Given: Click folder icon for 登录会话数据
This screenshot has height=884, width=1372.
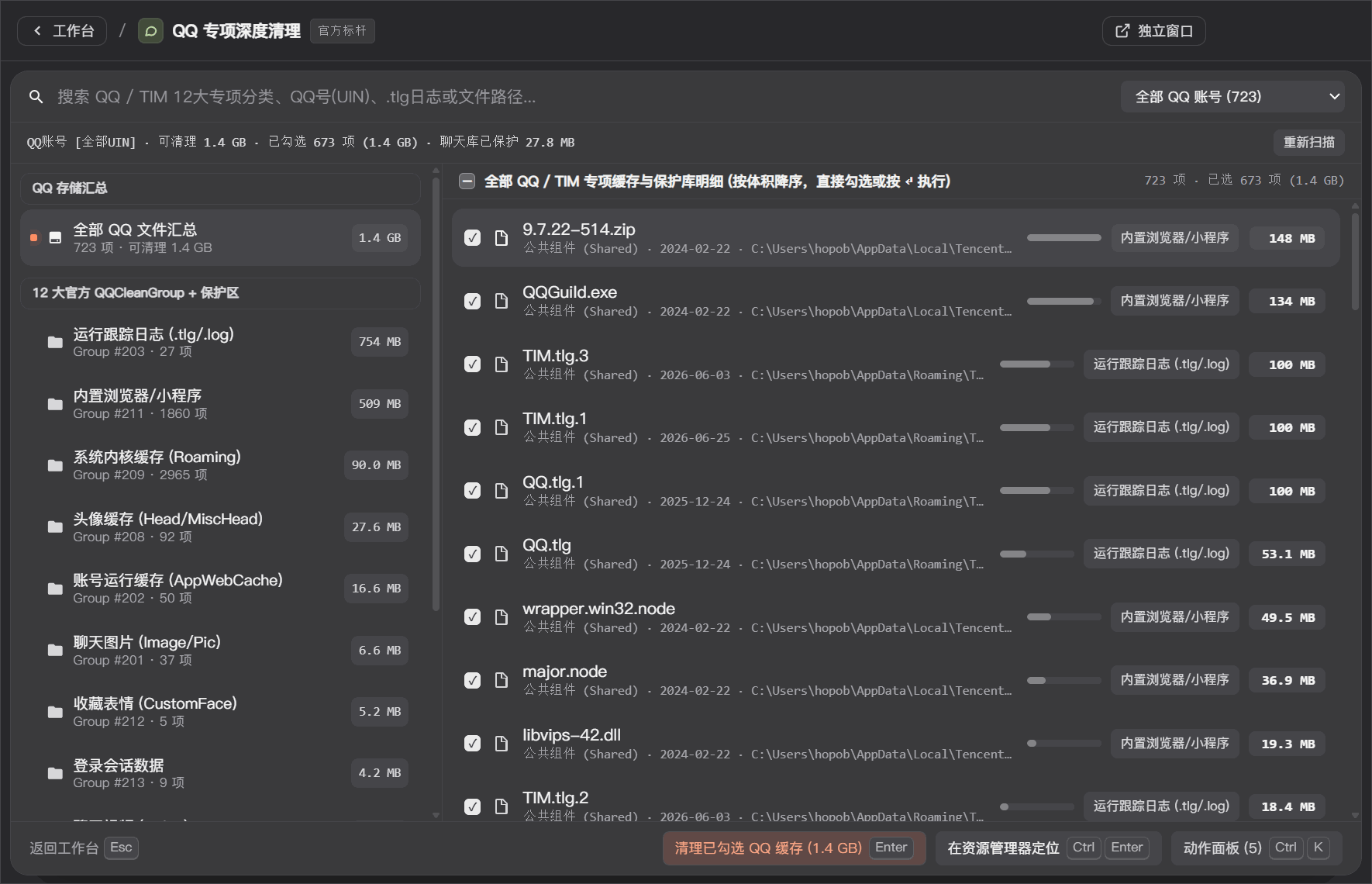Looking at the screenshot, I should 55,773.
